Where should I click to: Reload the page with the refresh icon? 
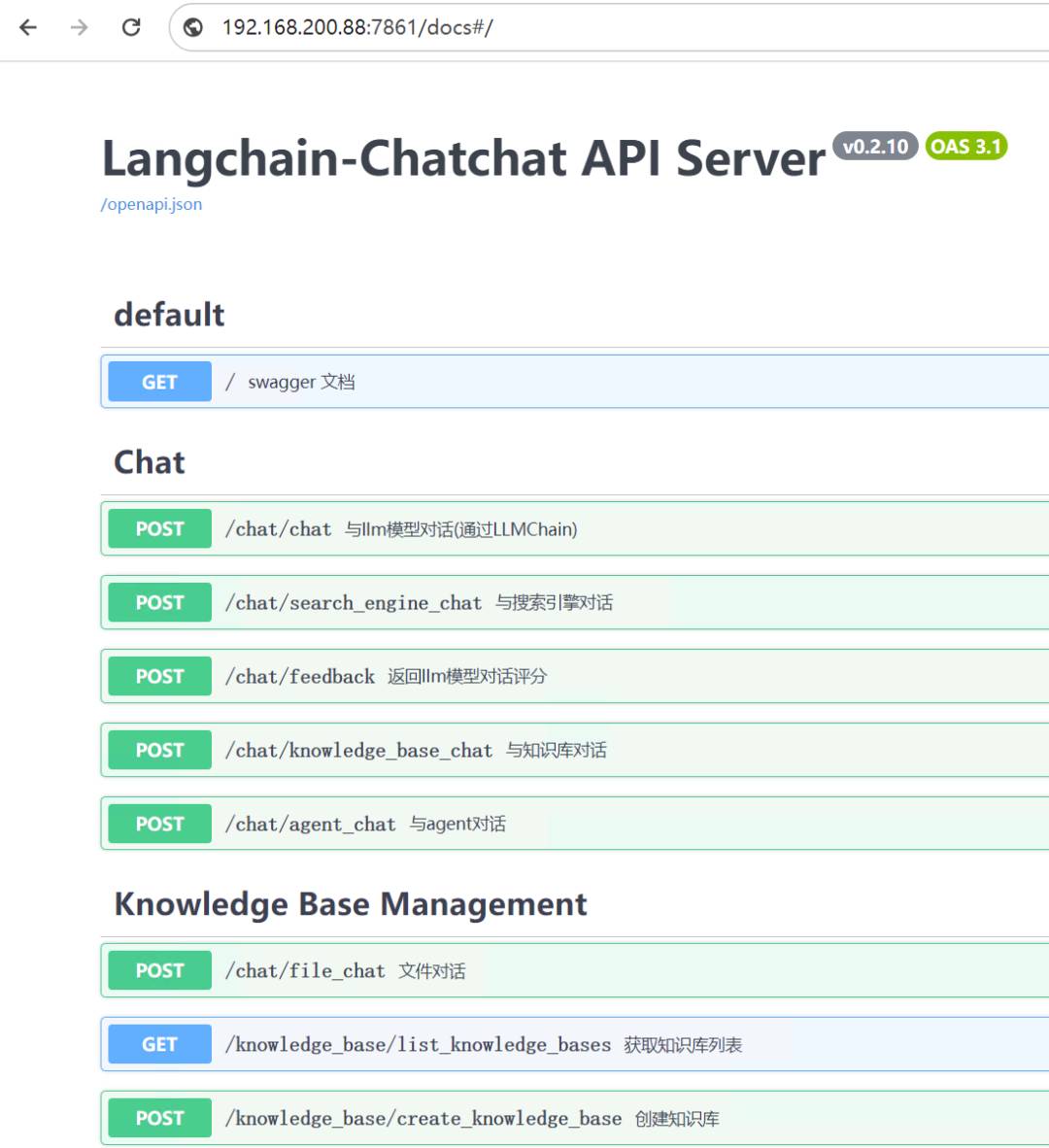click(131, 28)
